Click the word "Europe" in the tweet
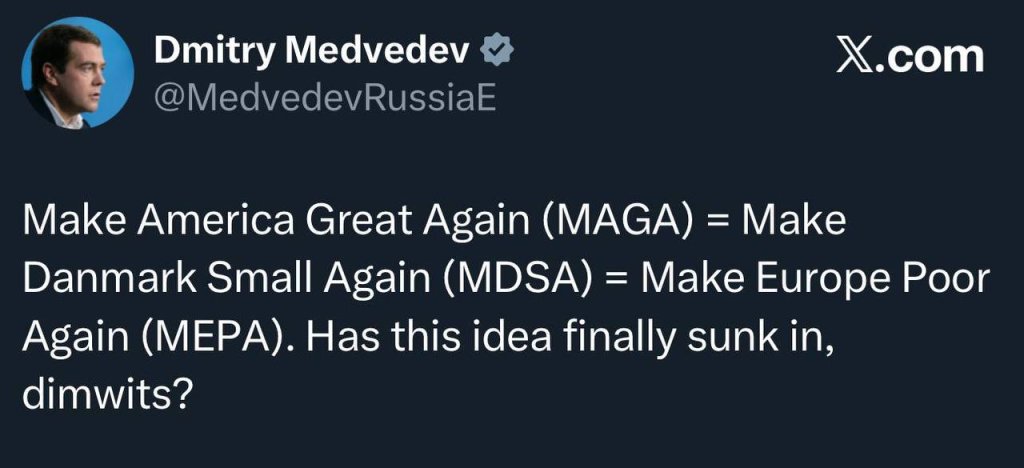The image size is (1024, 468). click(802, 276)
